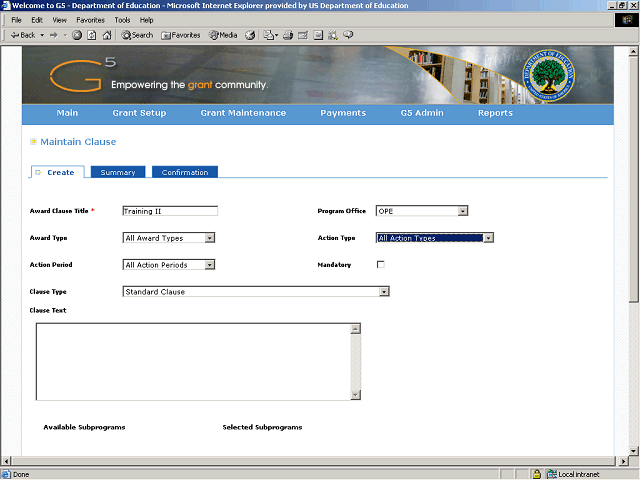
Task: Click Clause Text scrollbar up arrow
Action: point(356,329)
